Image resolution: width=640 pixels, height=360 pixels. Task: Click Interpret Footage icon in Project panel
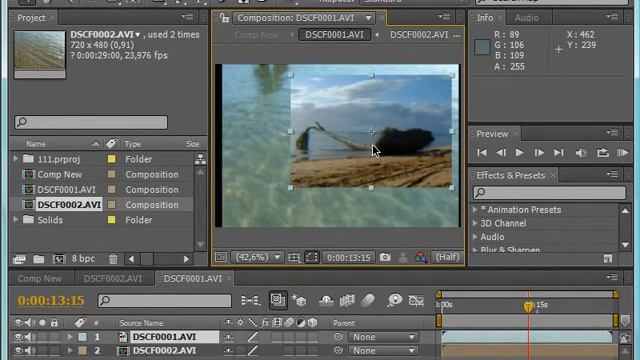click(19, 259)
